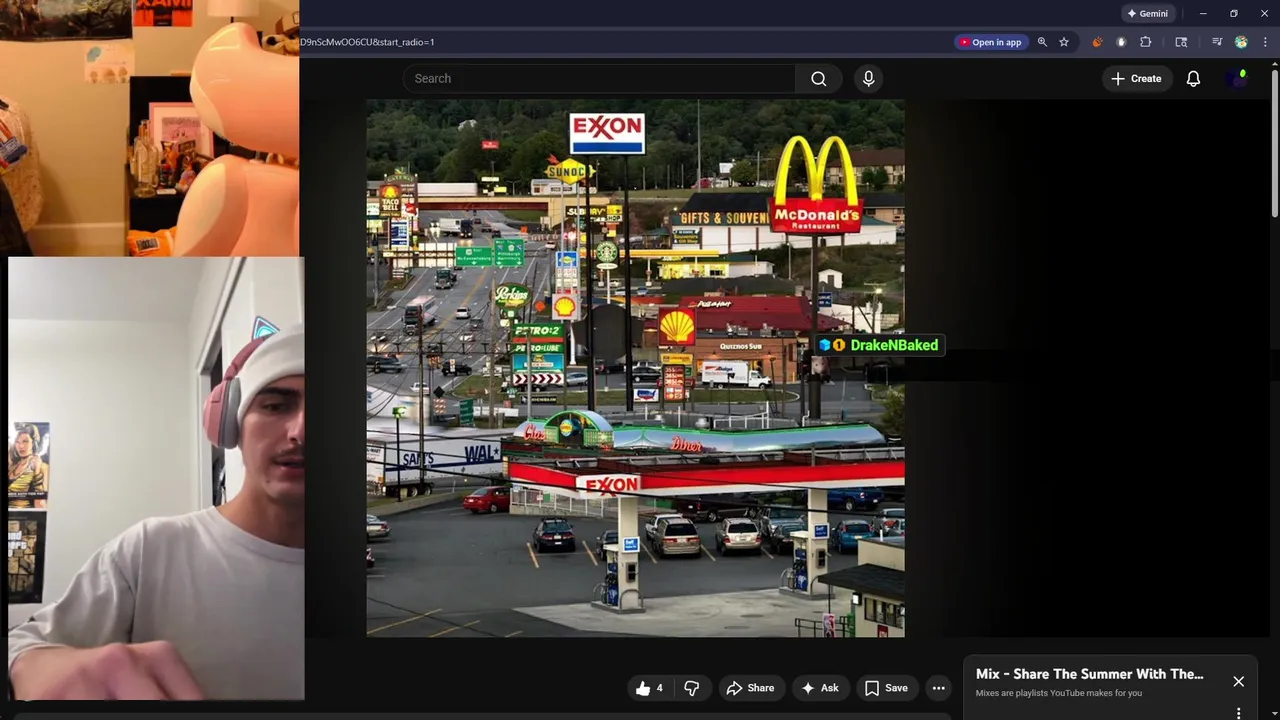
Task: Open the Extensions puzzle-piece menu
Action: pyautogui.click(x=1146, y=42)
